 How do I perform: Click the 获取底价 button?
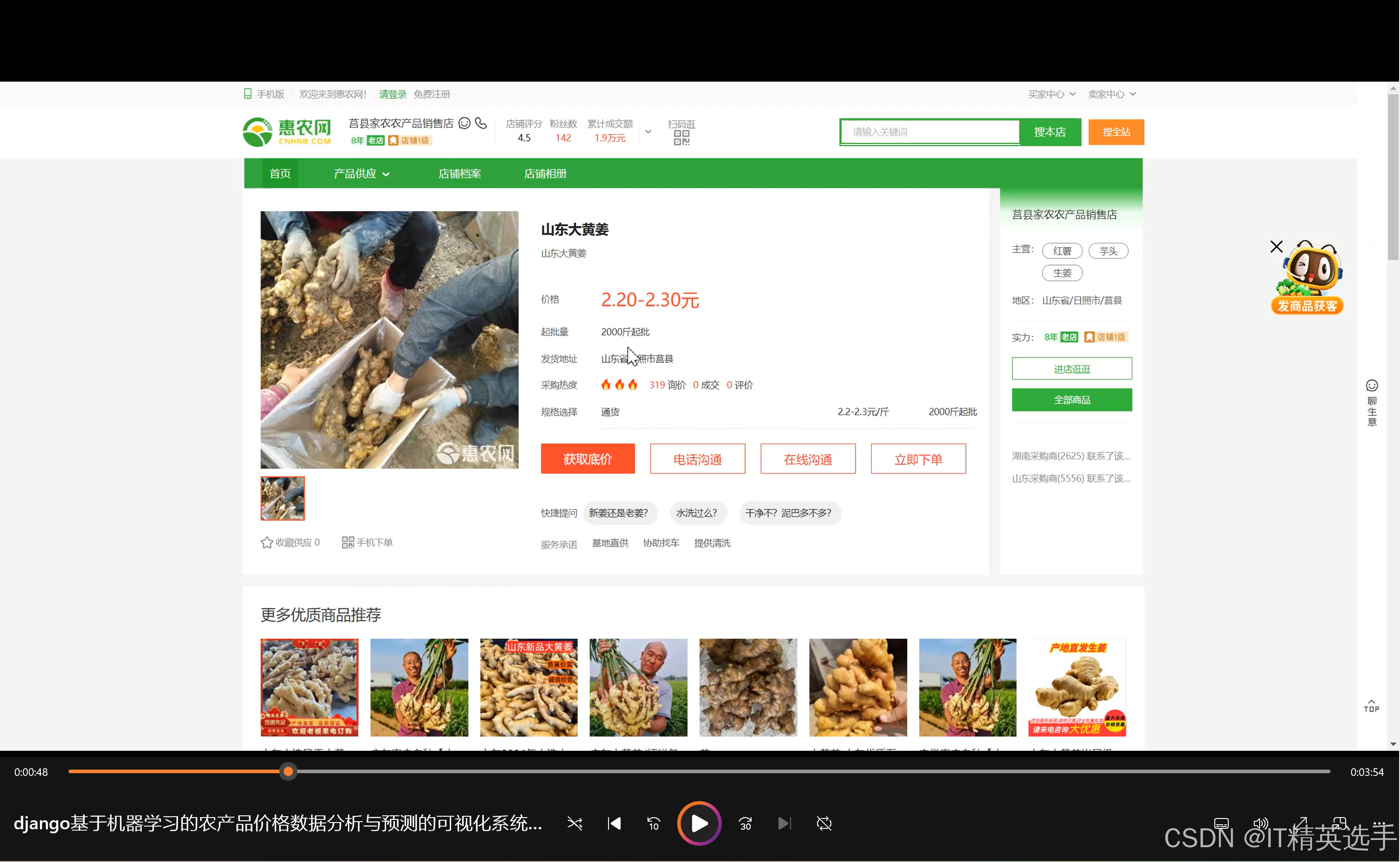click(x=588, y=458)
